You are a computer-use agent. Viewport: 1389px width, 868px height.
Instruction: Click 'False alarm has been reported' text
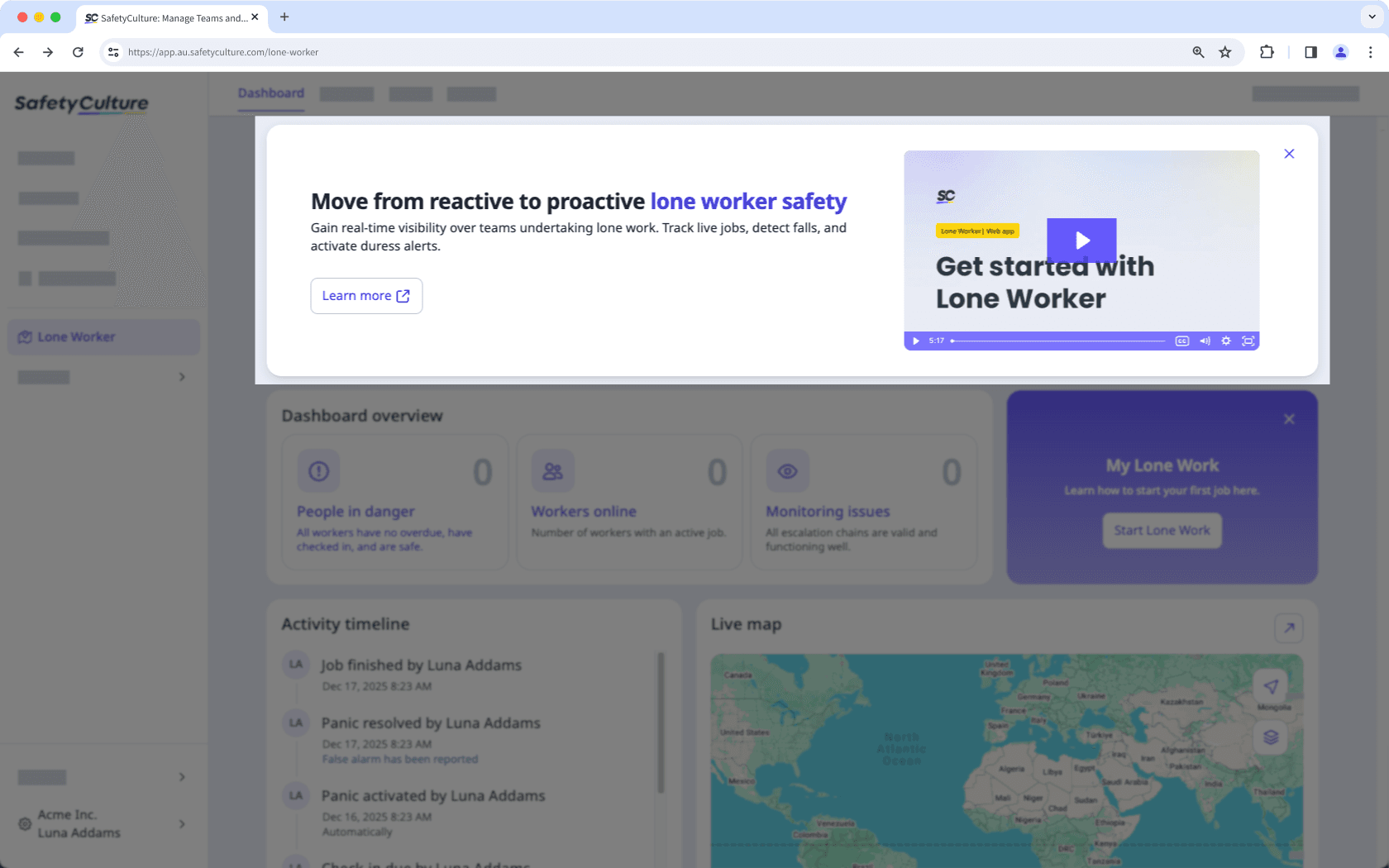click(x=400, y=760)
